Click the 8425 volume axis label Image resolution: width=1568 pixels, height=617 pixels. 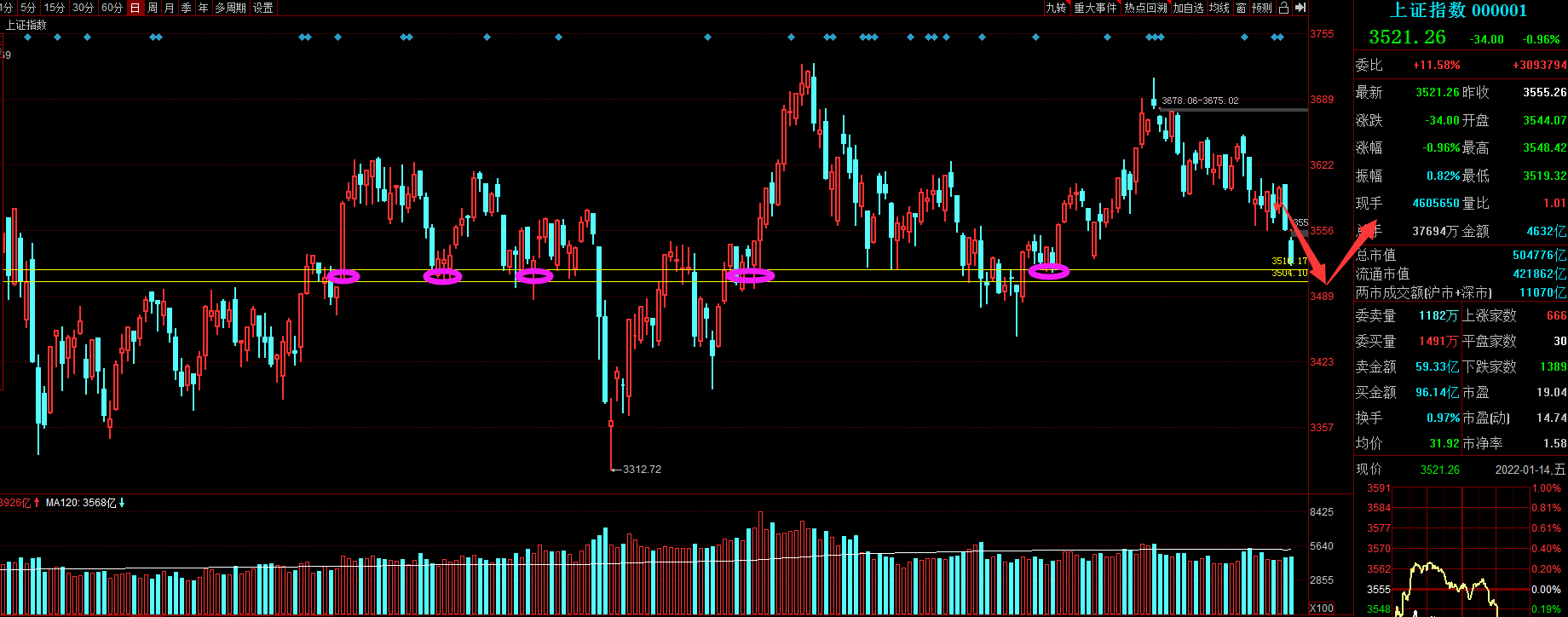coord(1322,512)
